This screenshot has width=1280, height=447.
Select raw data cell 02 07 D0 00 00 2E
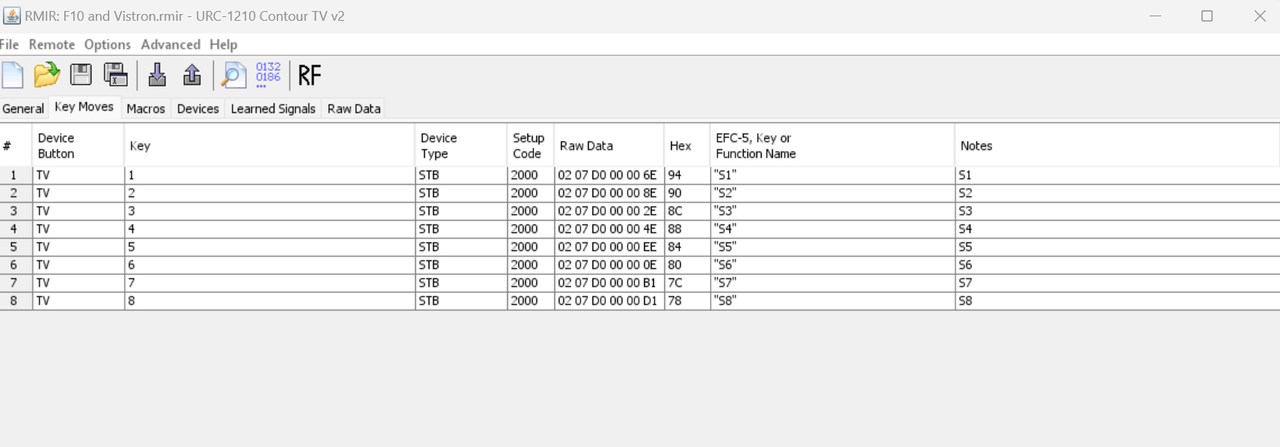(609, 211)
